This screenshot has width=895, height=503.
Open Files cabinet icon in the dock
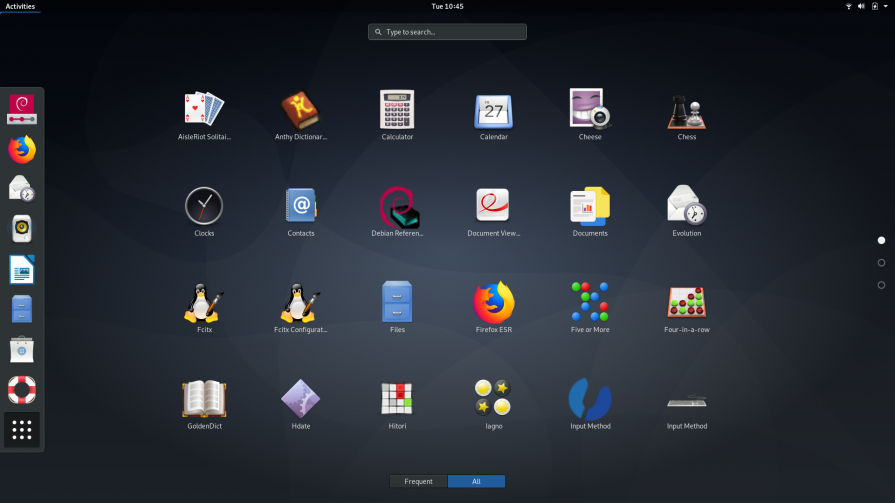click(x=22, y=309)
